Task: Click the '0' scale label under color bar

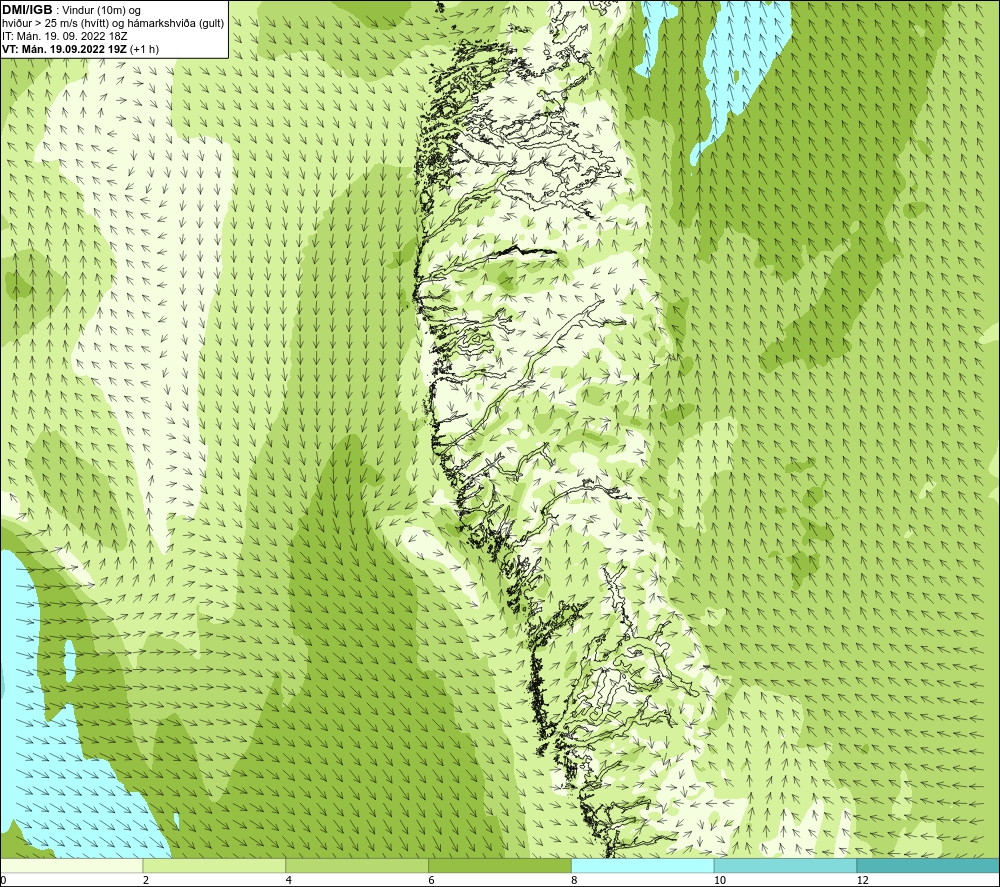Action: (3, 880)
